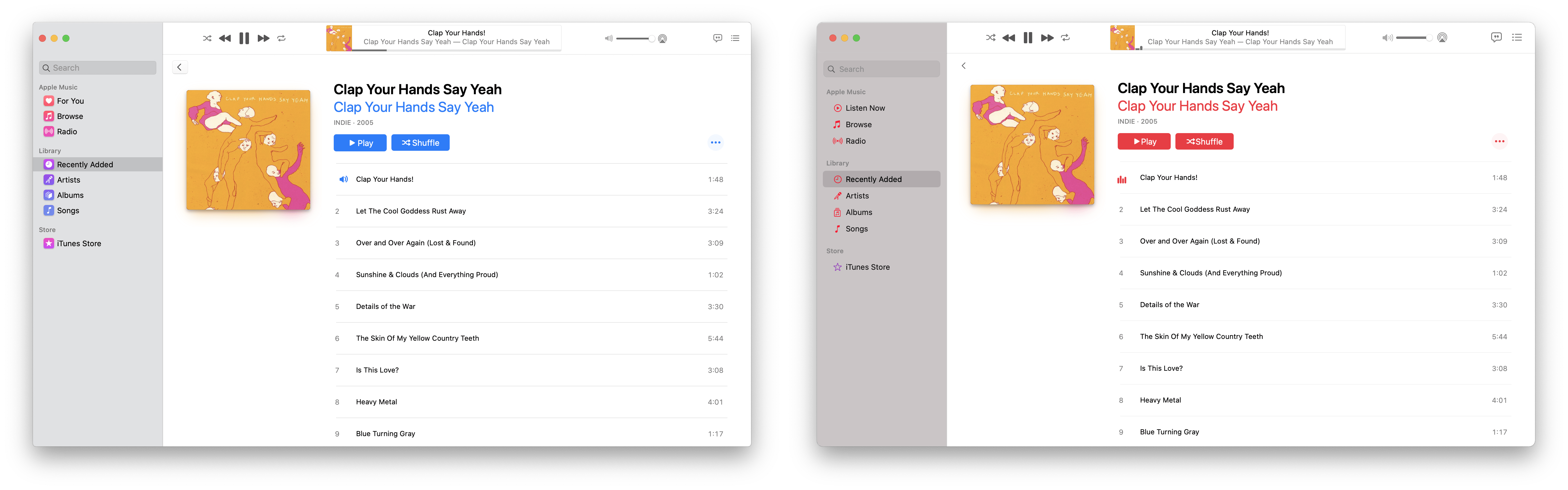1568x490 pixels.
Task: Click speaker icon beside Clap Your Hands! left window
Action: [x=343, y=179]
